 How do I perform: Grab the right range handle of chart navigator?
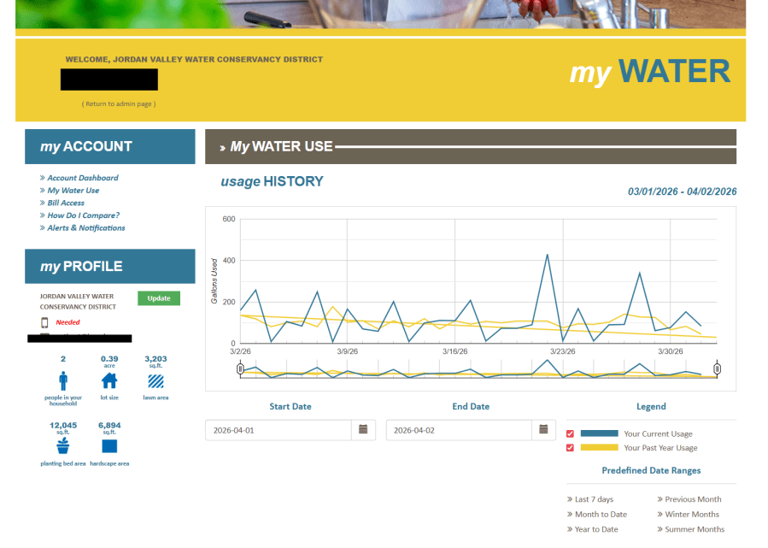pyautogui.click(x=717, y=368)
